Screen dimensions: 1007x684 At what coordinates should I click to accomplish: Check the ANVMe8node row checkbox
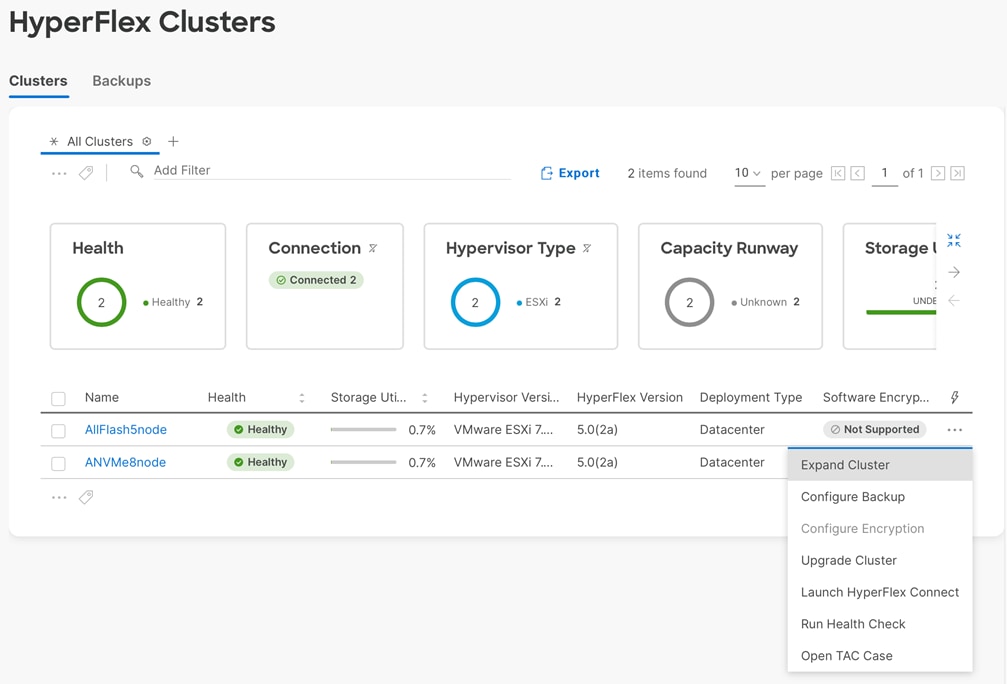click(58, 463)
